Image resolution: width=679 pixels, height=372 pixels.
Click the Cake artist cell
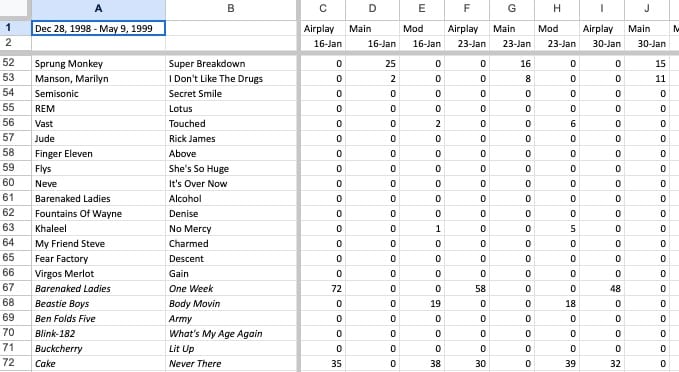coord(98,363)
